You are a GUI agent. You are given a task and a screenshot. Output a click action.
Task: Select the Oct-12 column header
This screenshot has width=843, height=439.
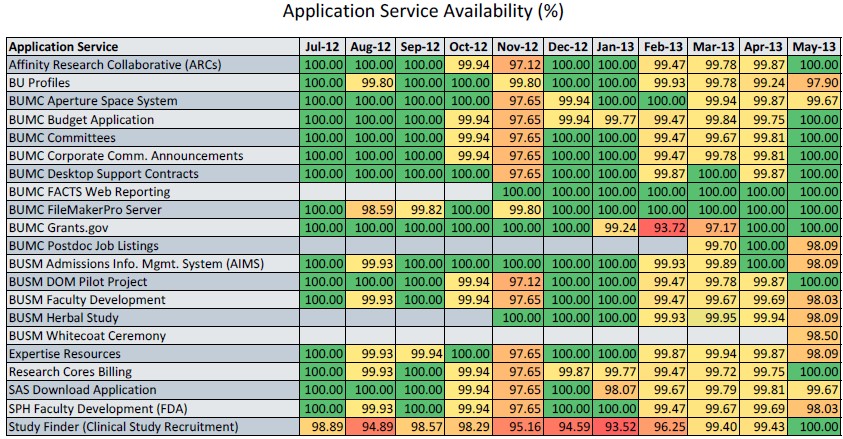point(468,47)
